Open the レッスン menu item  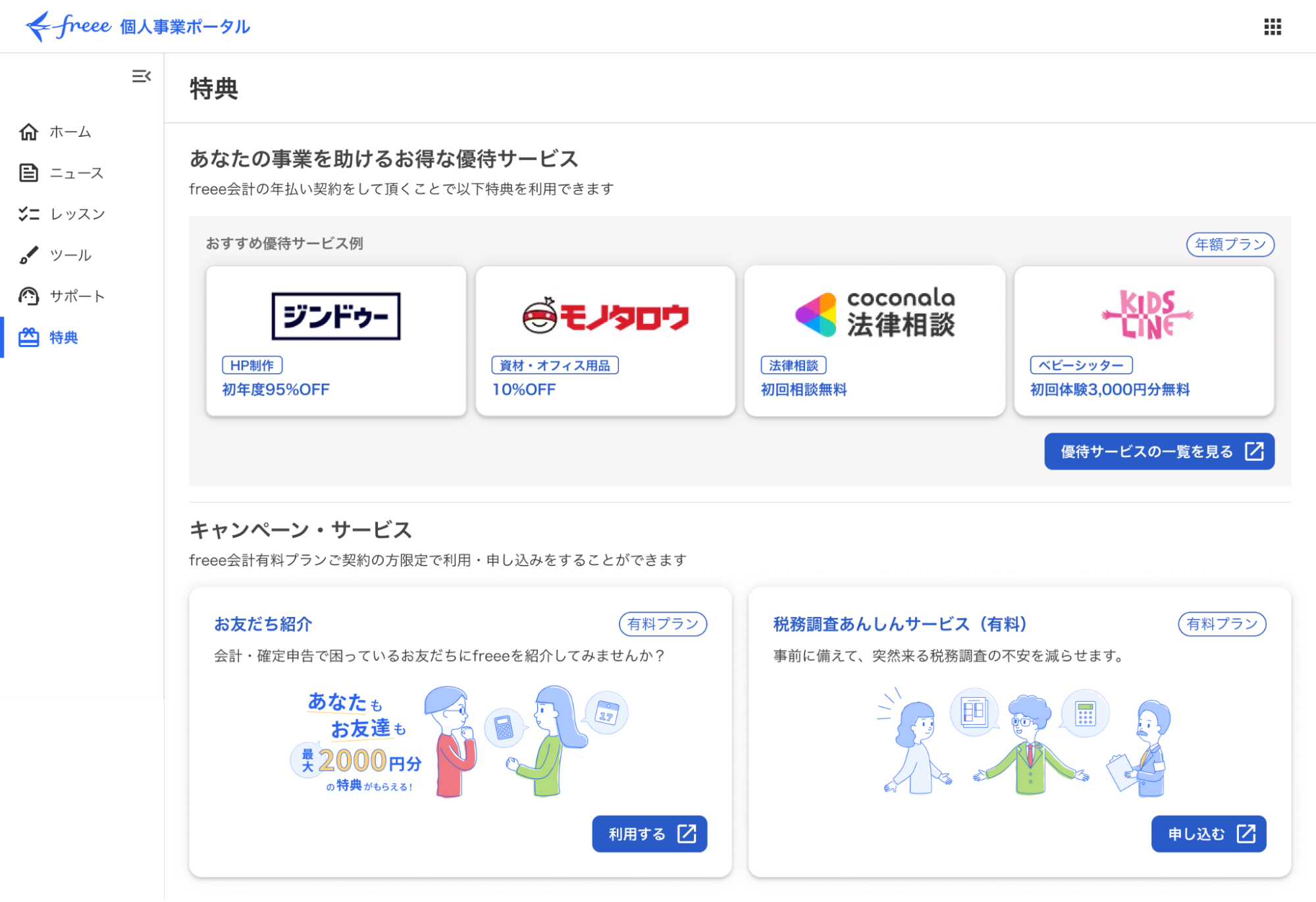(78, 214)
